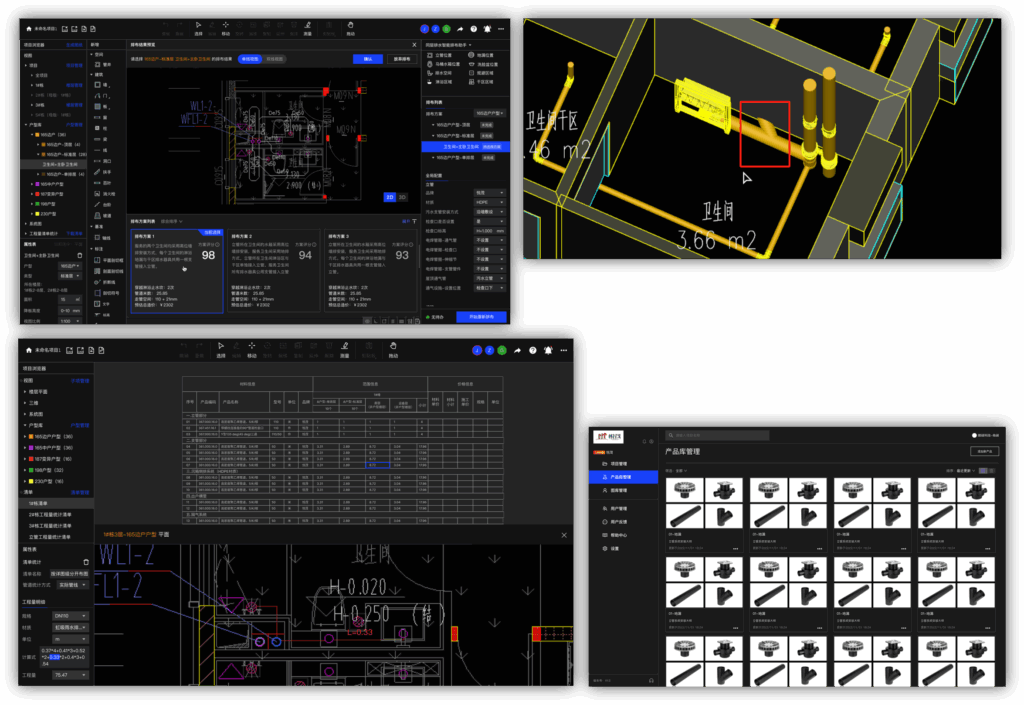Select the plan card scored 94
Image resolution: width=1024 pixels, height=705 pixels.
[274, 270]
